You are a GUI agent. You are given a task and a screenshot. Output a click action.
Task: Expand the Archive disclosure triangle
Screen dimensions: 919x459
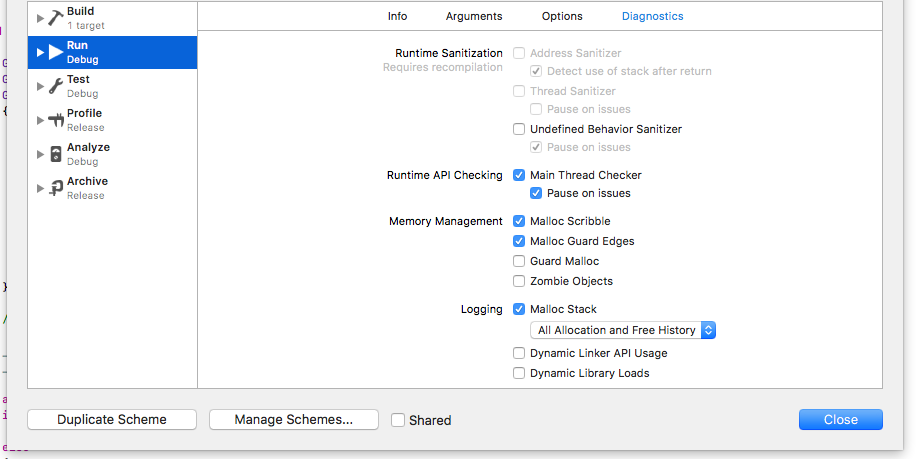pos(40,188)
